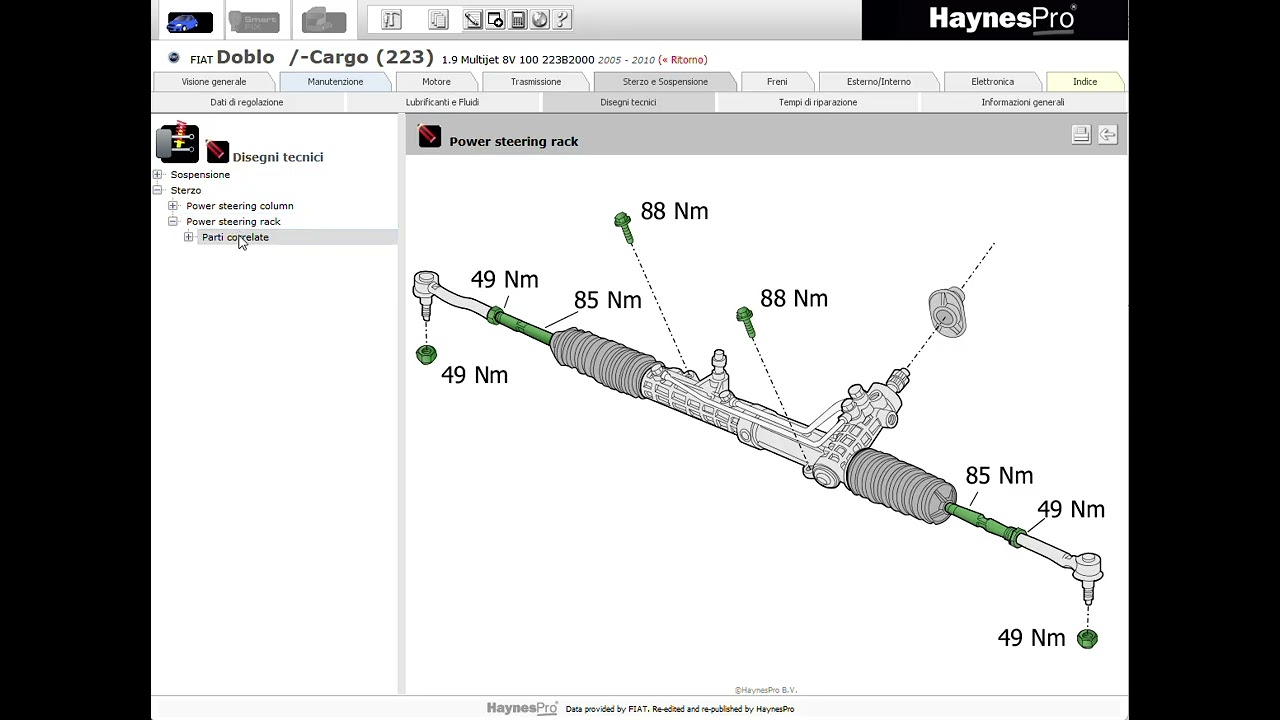Click the 88 Nm label beside the top-left bolt
This screenshot has height=720, width=1280.
tap(674, 211)
